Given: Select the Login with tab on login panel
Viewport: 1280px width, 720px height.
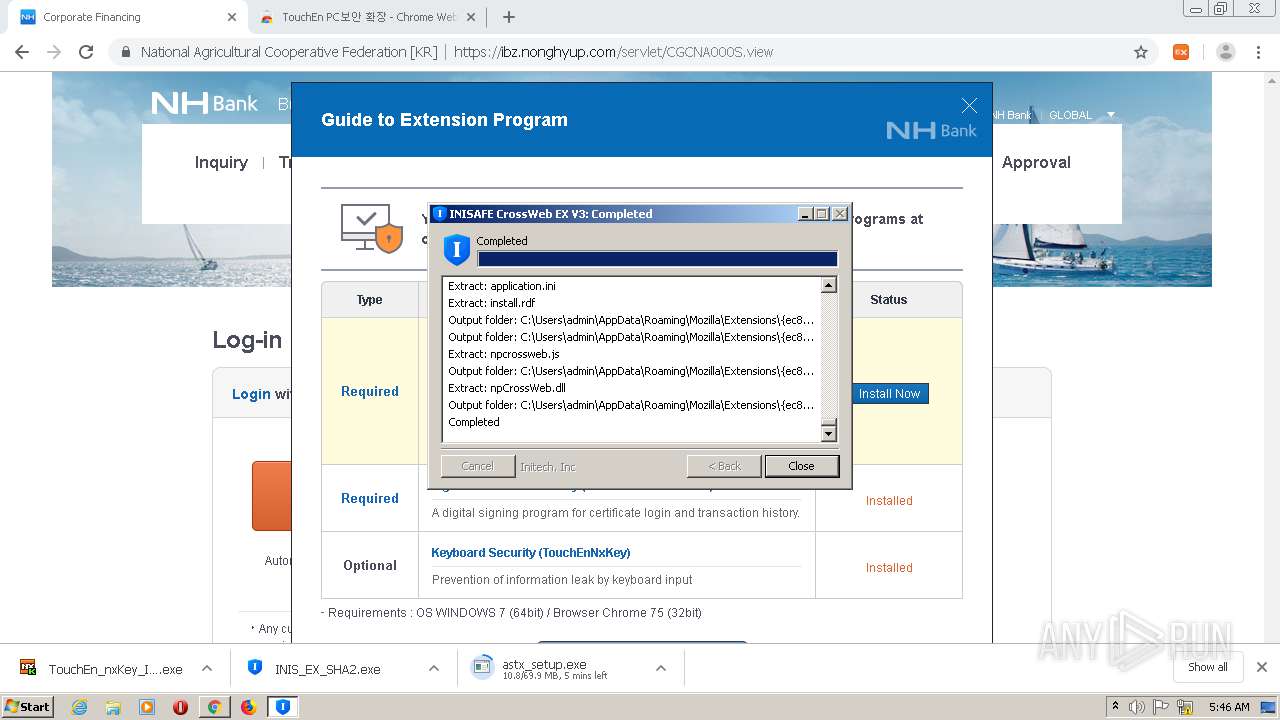Looking at the screenshot, I should click(x=262, y=394).
